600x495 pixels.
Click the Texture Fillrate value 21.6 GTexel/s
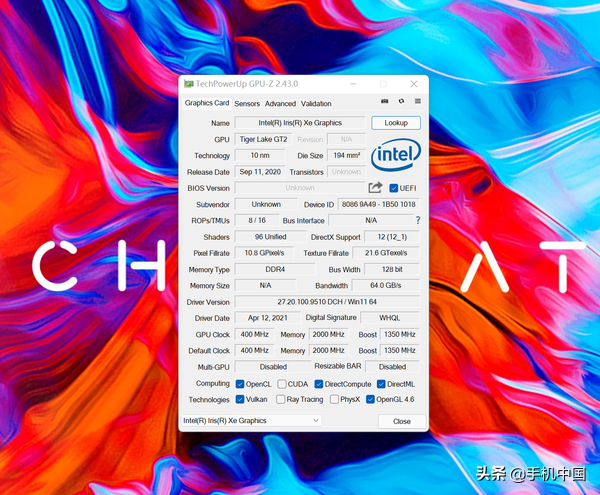[386, 253]
